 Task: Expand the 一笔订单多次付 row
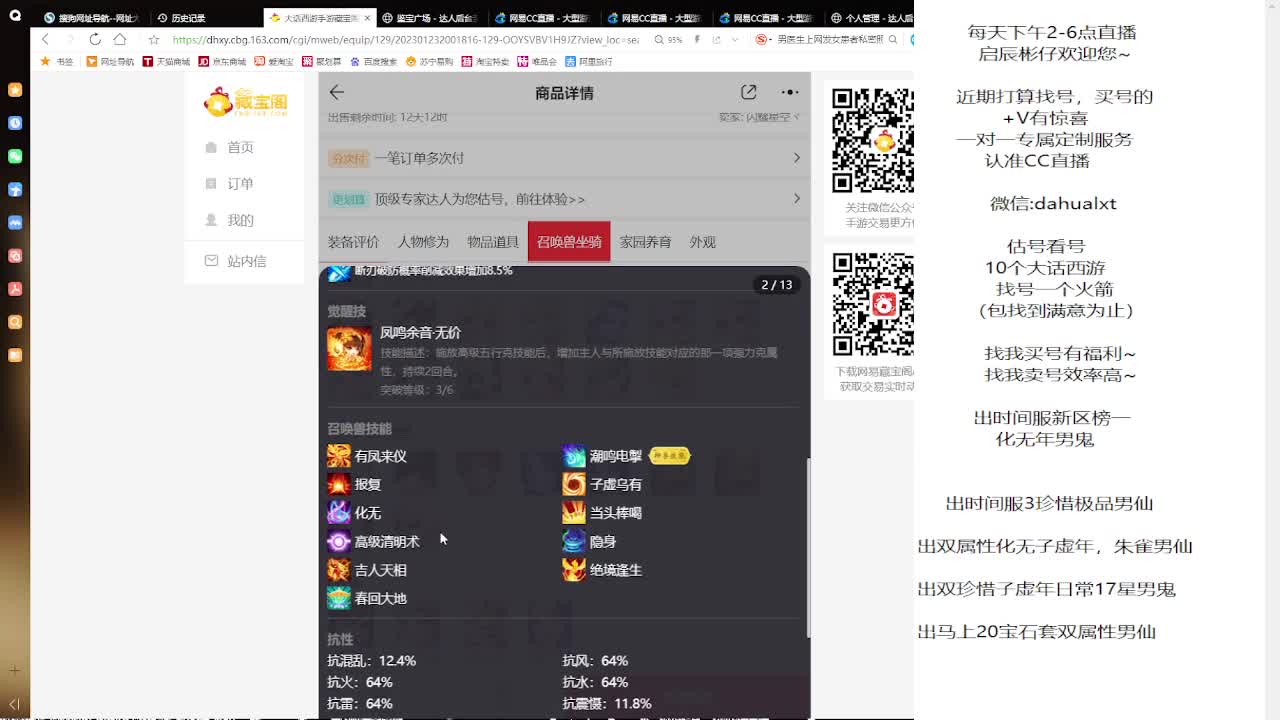[564, 158]
